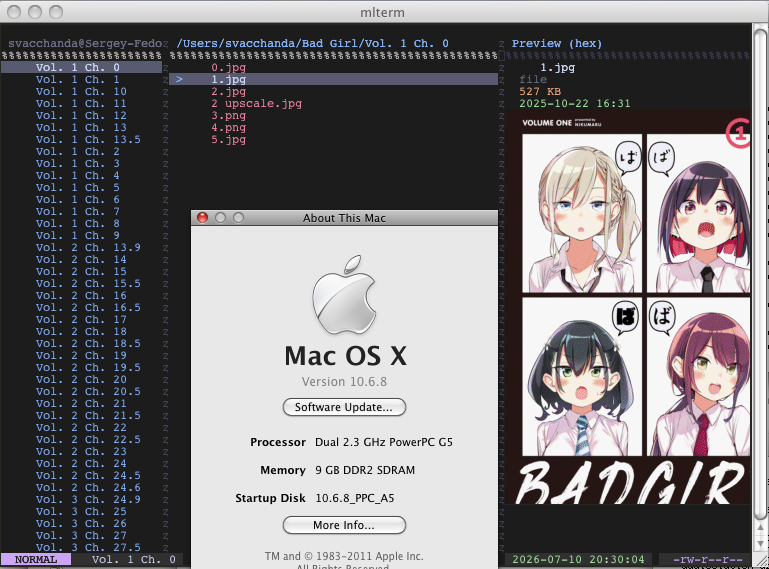Select directory Vol. 1 Ch. 8
The height and width of the screenshot is (569, 769).
(77, 223)
